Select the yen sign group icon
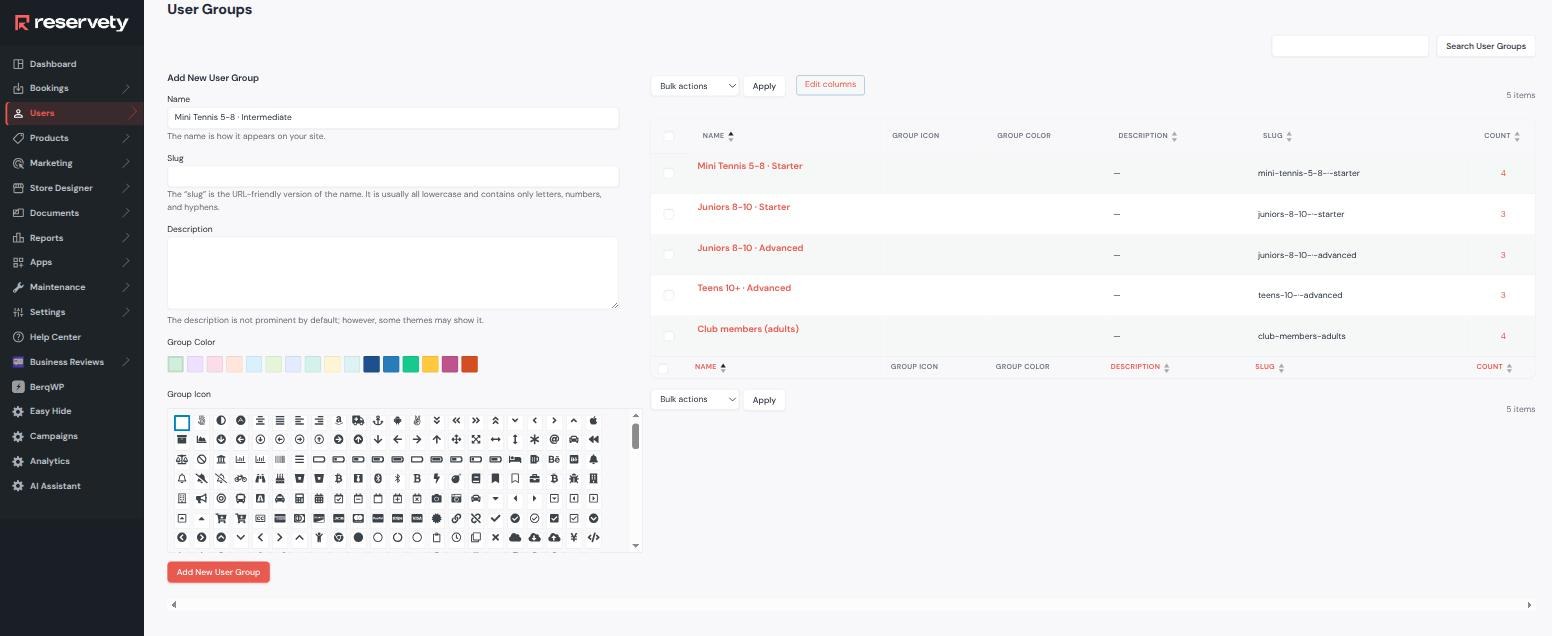1552x636 pixels. coord(574,538)
